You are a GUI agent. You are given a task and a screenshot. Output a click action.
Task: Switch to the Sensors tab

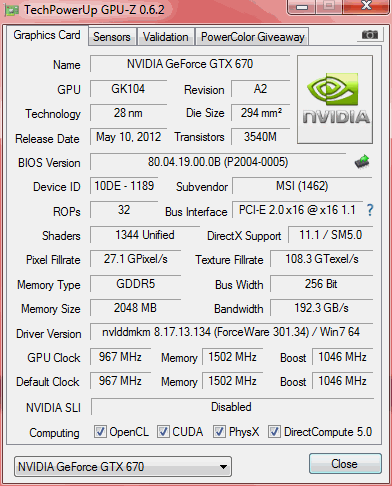pyautogui.click(x=112, y=37)
